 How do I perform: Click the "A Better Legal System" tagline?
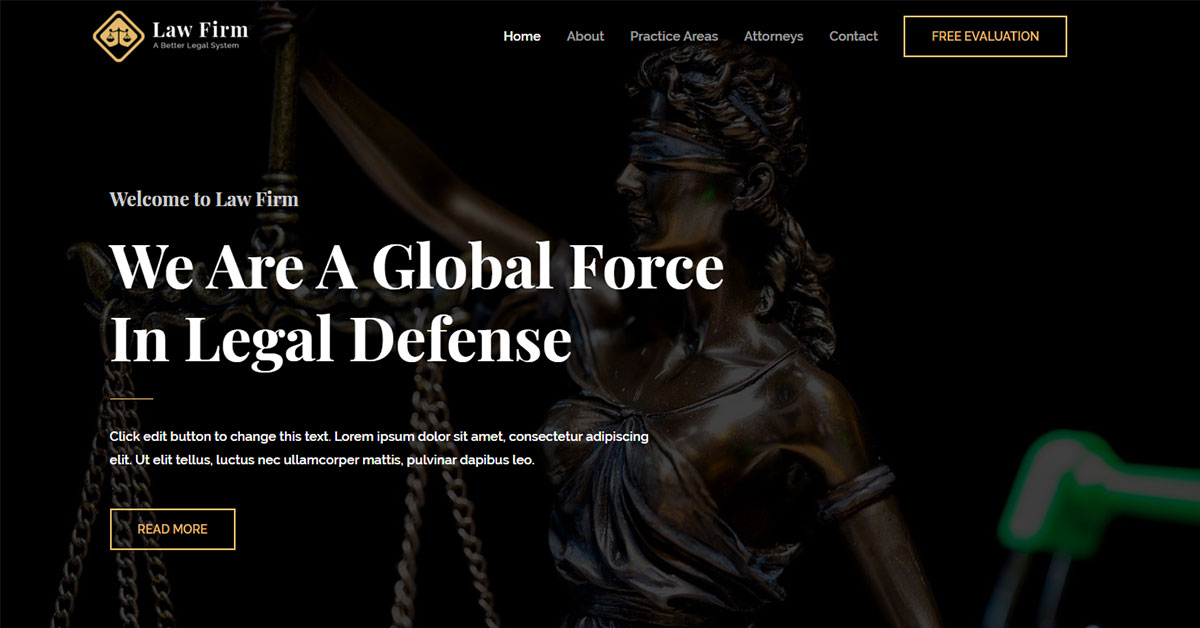[x=196, y=46]
